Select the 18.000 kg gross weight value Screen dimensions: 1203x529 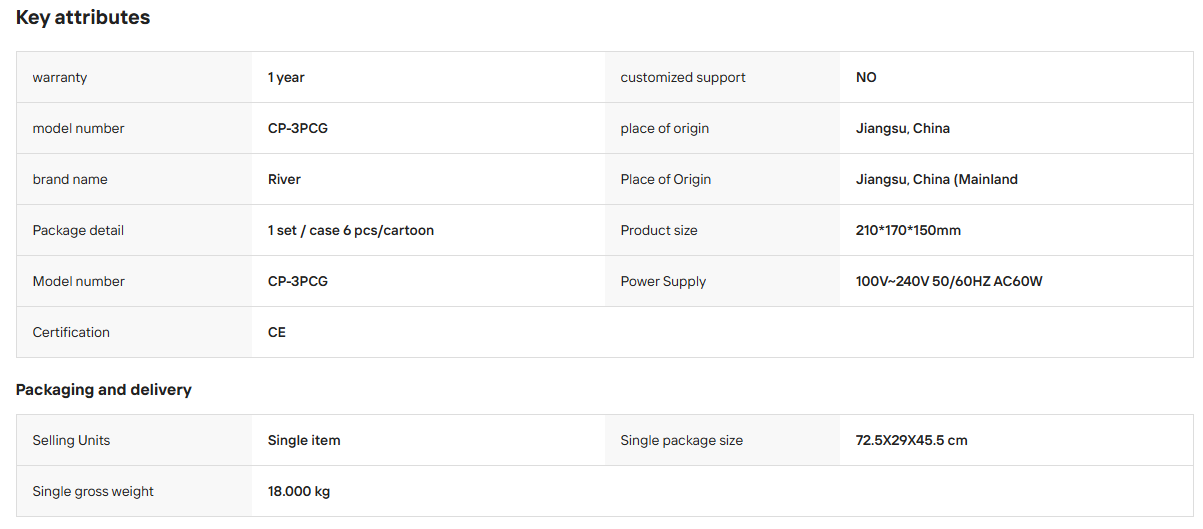(x=299, y=491)
